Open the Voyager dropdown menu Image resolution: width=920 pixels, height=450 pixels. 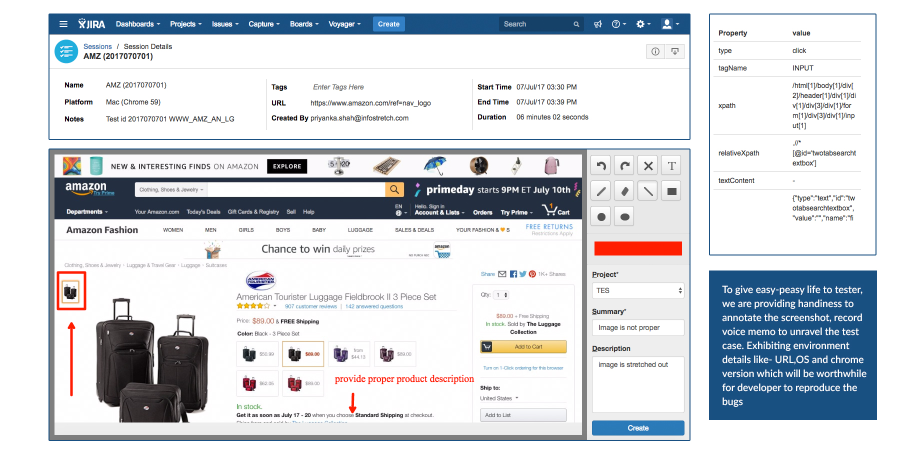[x=345, y=24]
